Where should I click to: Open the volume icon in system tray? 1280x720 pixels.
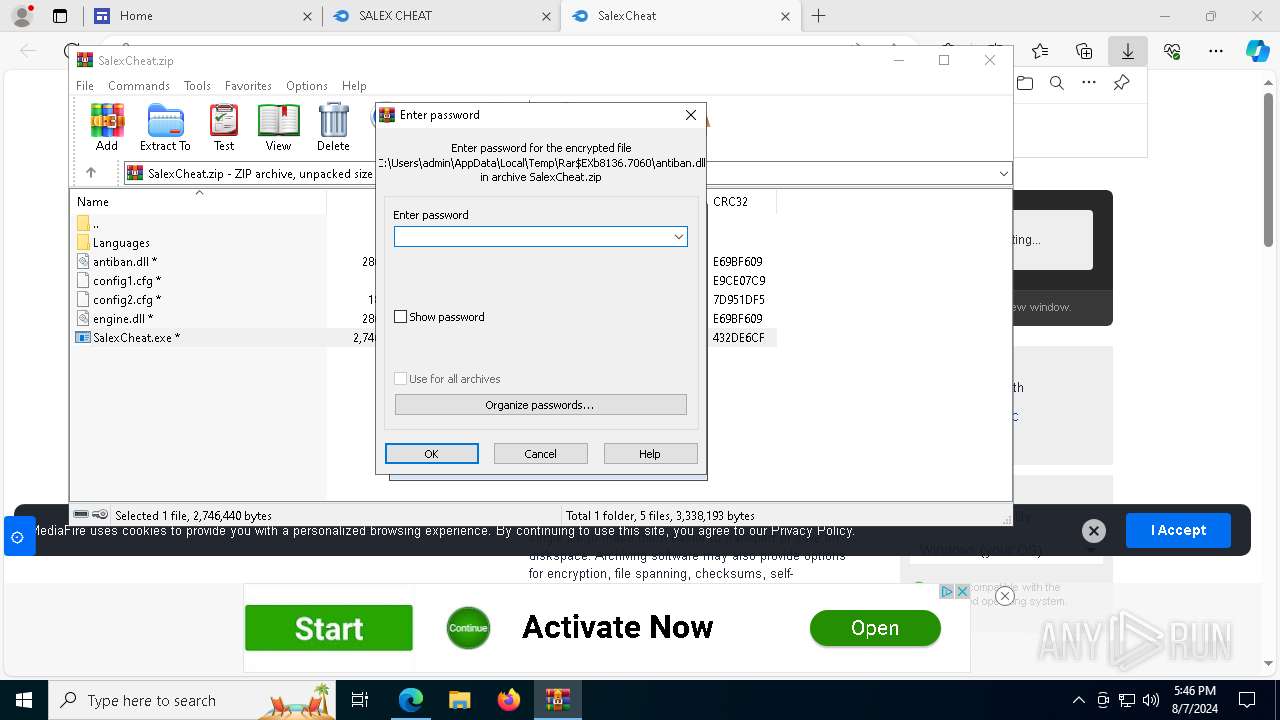pyautogui.click(x=1151, y=700)
